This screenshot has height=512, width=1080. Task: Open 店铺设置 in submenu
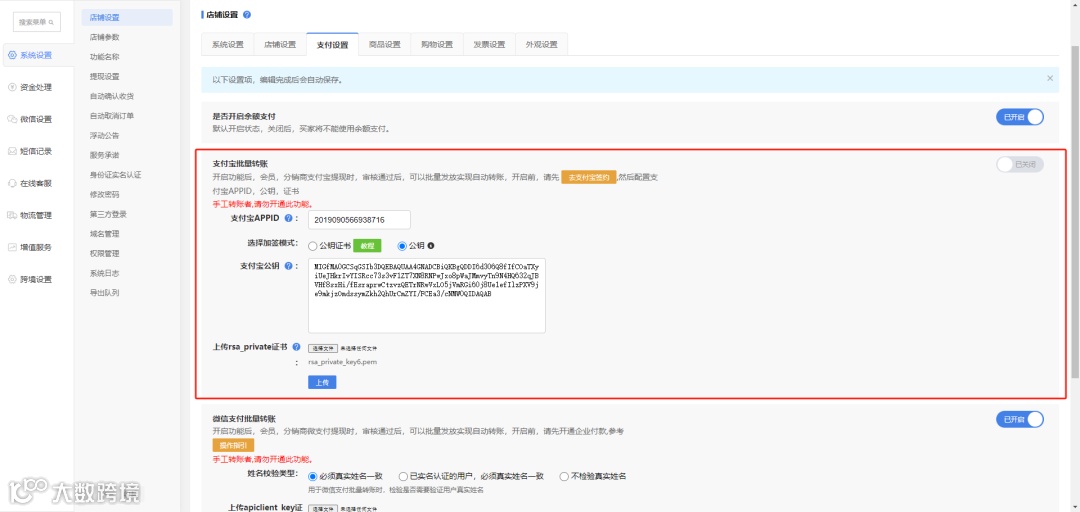tap(127, 17)
